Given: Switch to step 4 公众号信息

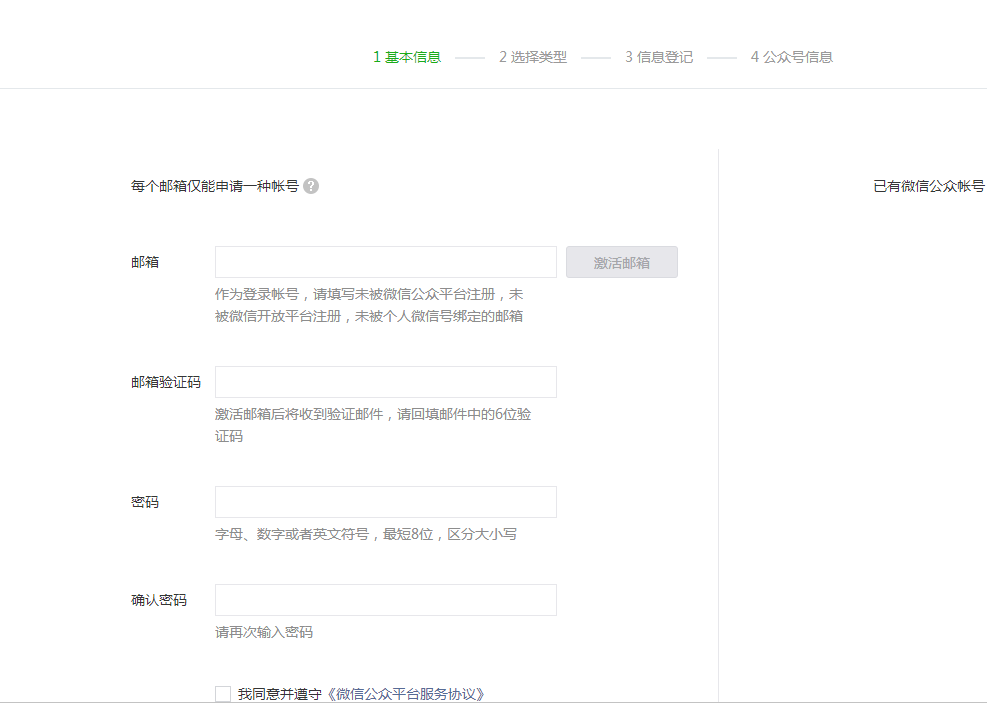Looking at the screenshot, I should [792, 57].
